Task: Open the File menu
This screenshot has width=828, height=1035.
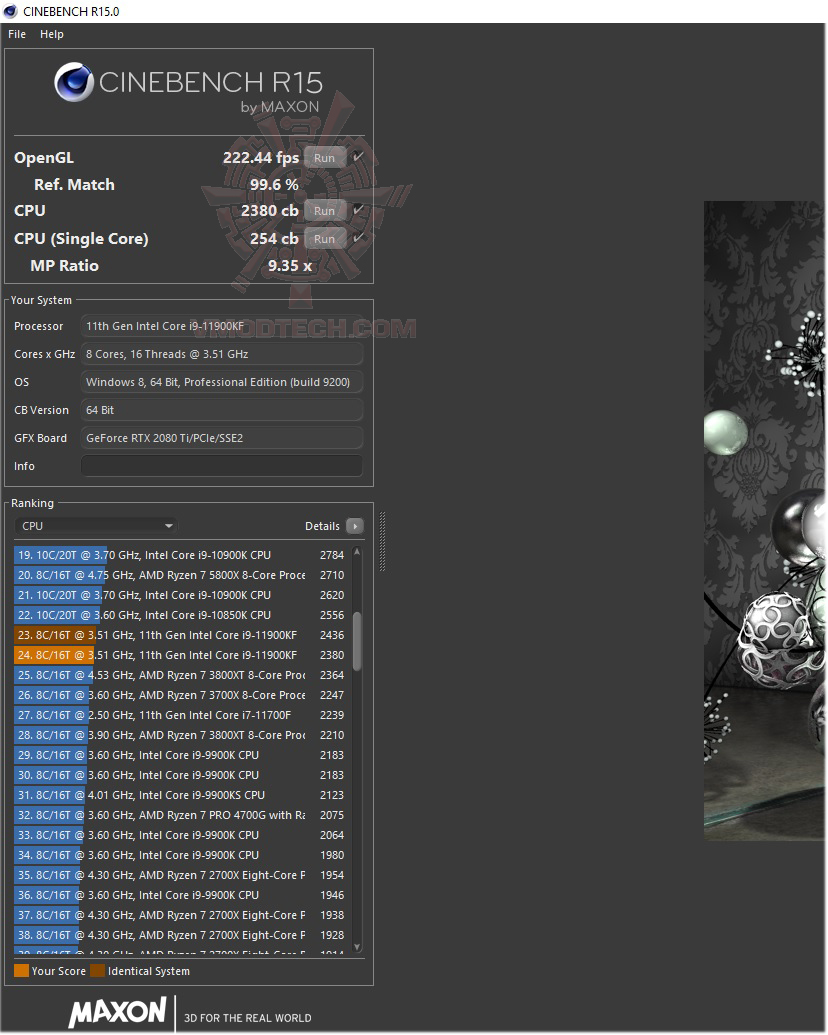Action: point(16,33)
